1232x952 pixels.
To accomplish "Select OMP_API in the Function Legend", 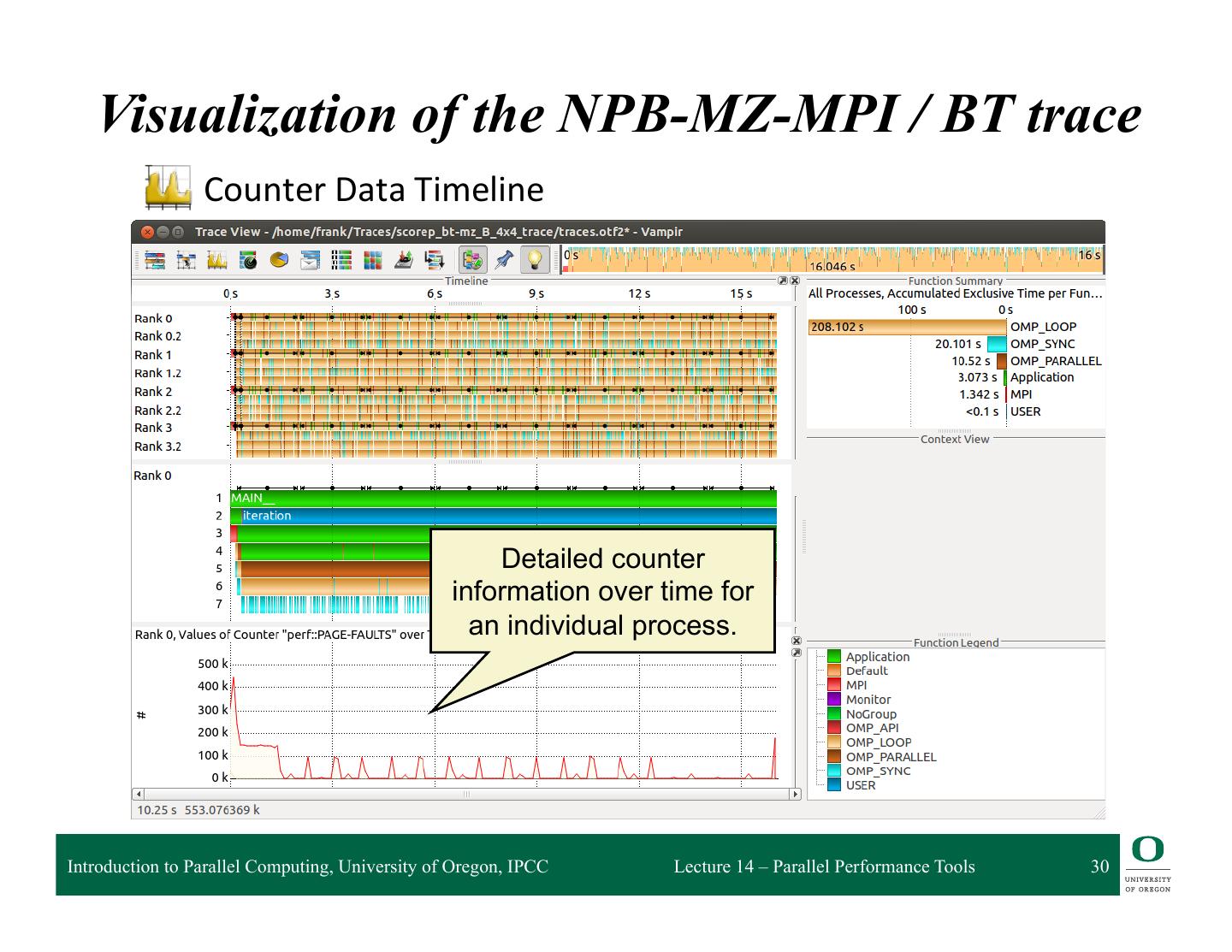I will (x=873, y=728).
